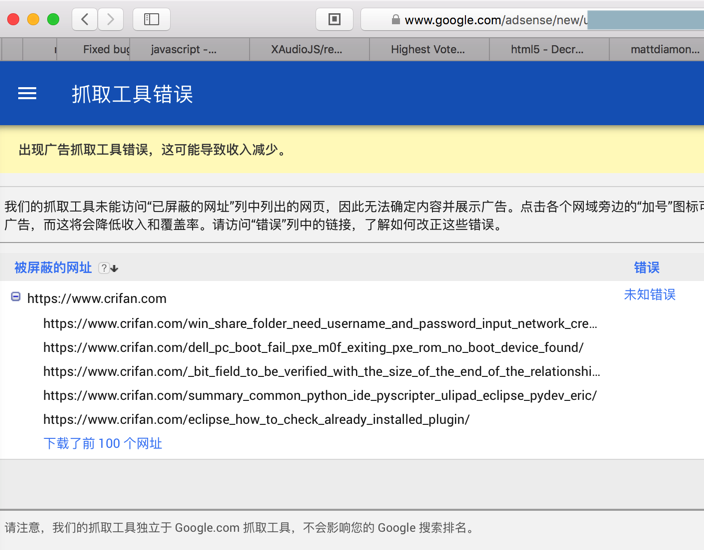Click the eclipse_how_to_check_already_installed_plugin URL row
The width and height of the screenshot is (704, 550).
pos(256,419)
